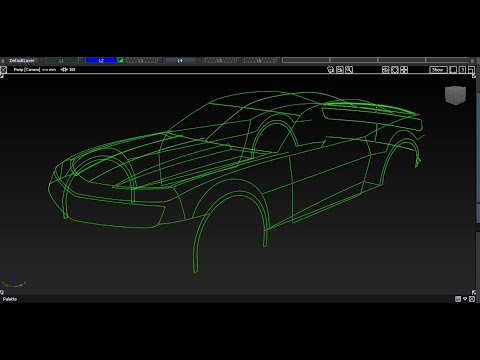This screenshot has height=360, width=480.
Task: Select layer L4 in layer bar
Action: (180, 60)
